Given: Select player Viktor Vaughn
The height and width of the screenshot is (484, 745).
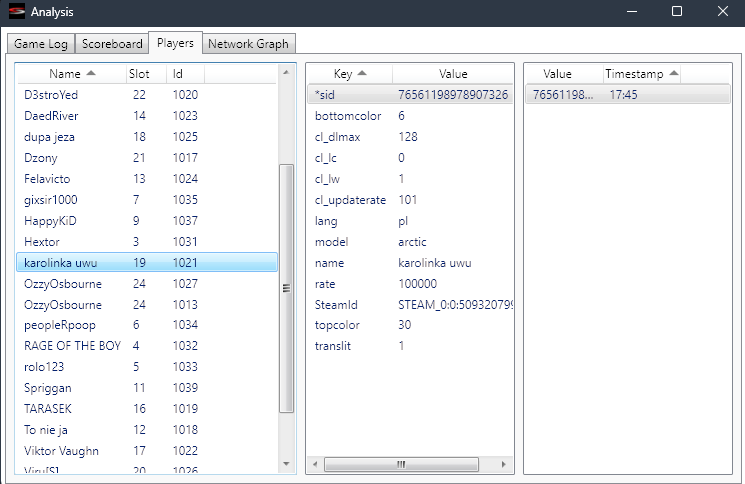Looking at the screenshot, I should click(147, 451).
